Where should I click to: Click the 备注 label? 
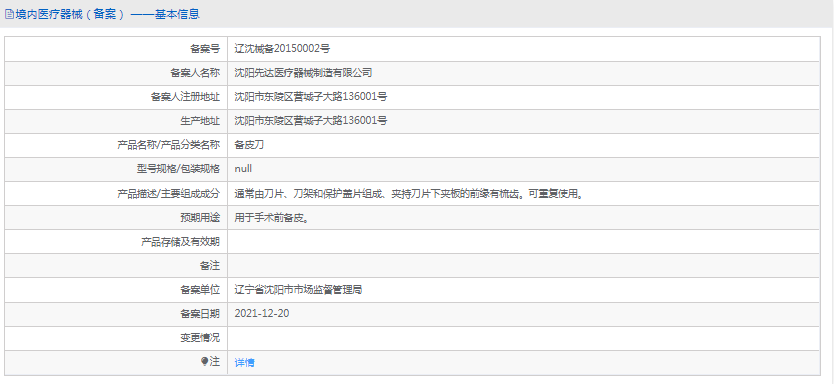[210, 265]
